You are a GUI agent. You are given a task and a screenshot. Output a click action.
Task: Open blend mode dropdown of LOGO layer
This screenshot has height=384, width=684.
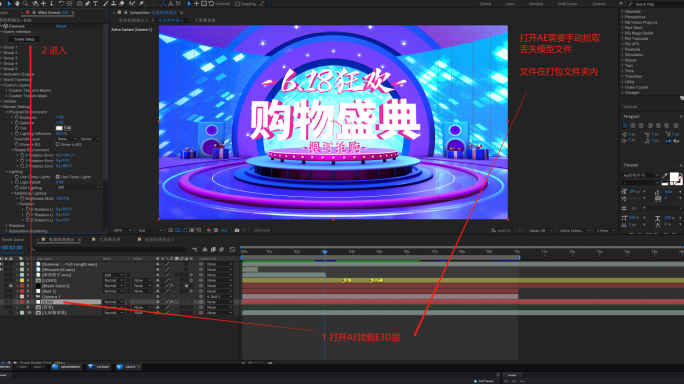point(113,281)
